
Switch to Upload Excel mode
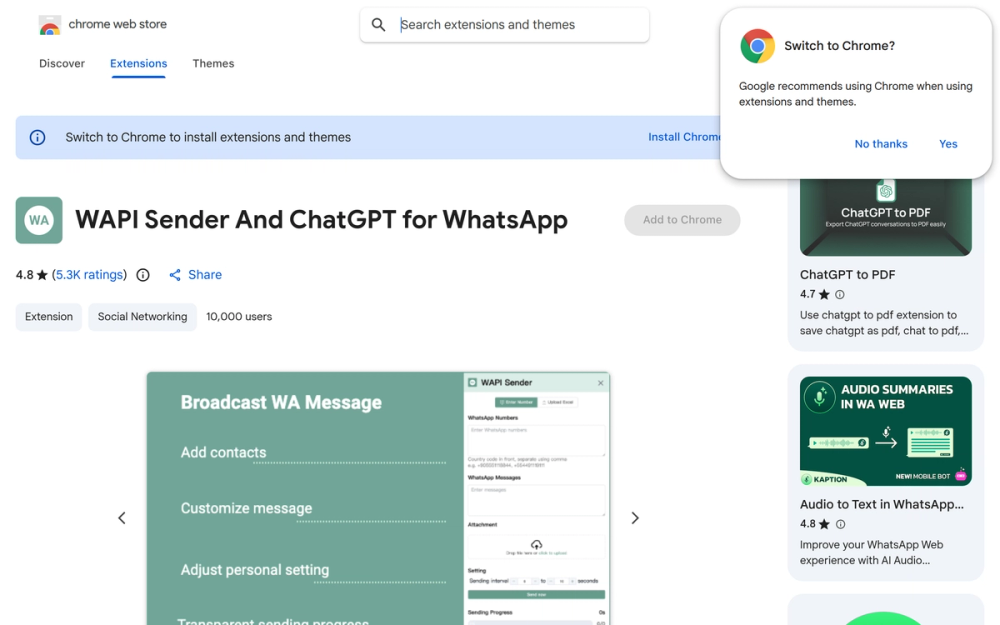[558, 400]
